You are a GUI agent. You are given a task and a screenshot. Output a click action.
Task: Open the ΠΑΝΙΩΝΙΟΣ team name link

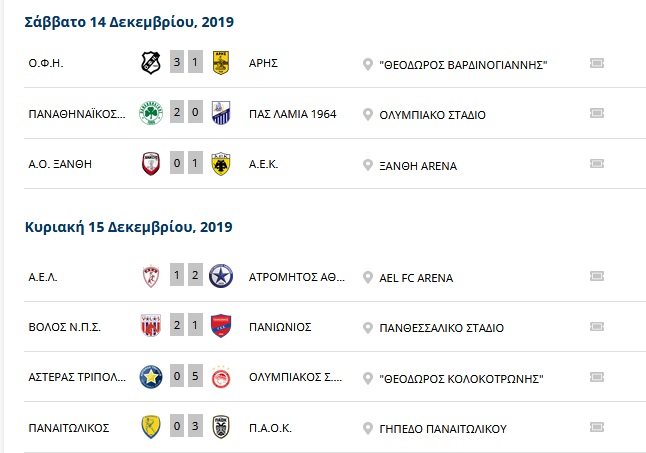[x=280, y=327]
